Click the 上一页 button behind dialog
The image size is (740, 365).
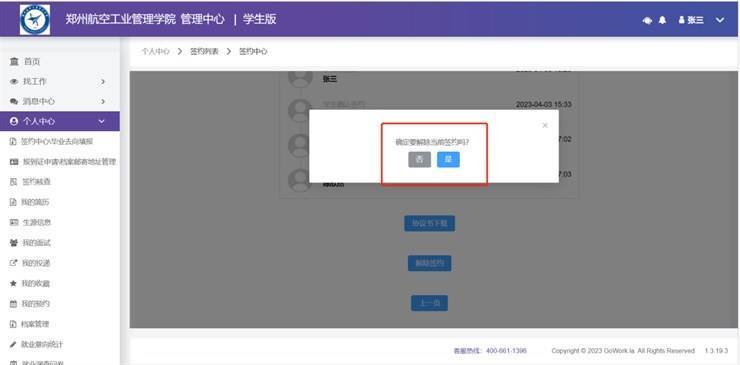coord(429,303)
